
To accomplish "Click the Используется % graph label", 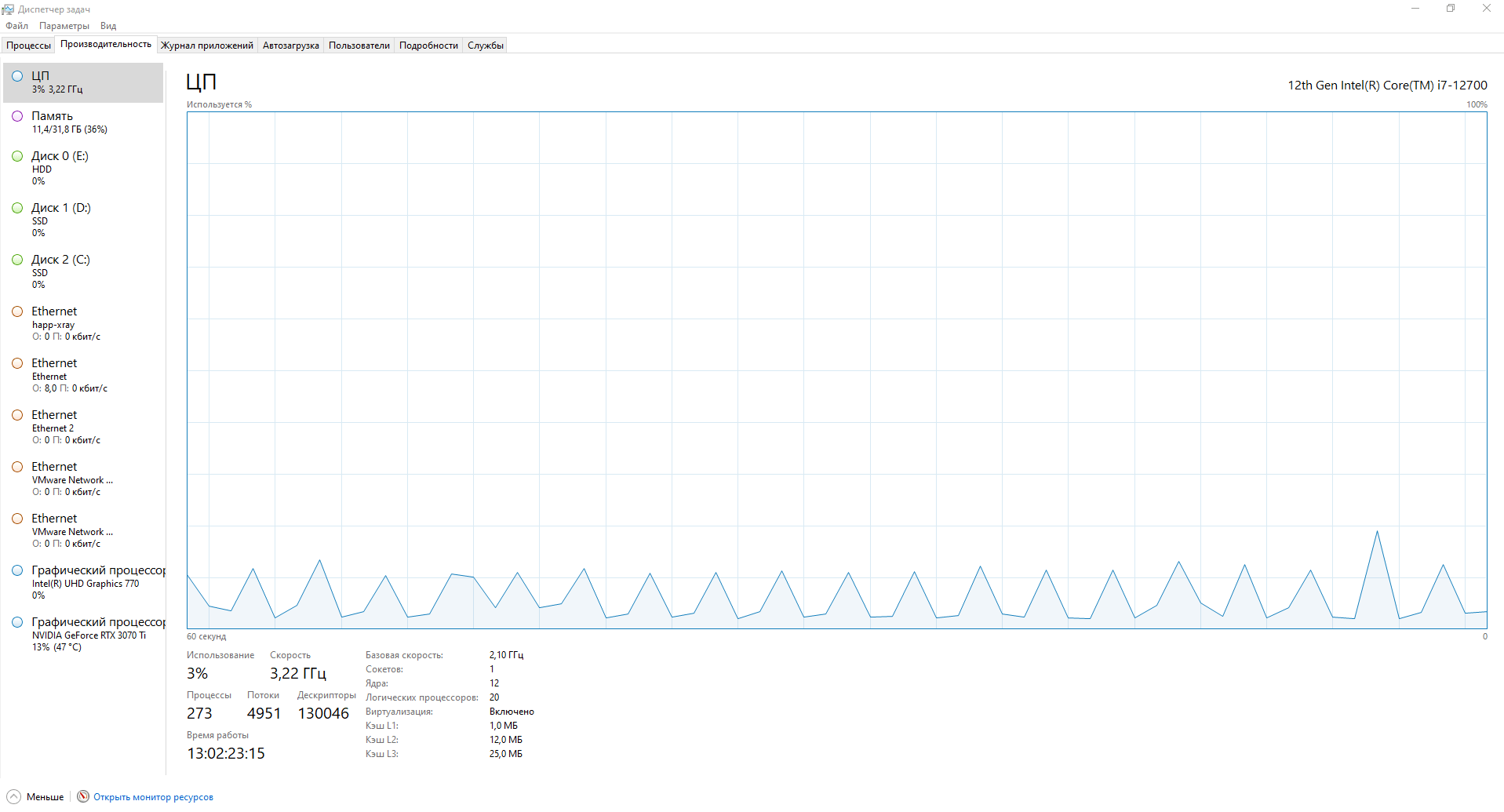I will (219, 104).
